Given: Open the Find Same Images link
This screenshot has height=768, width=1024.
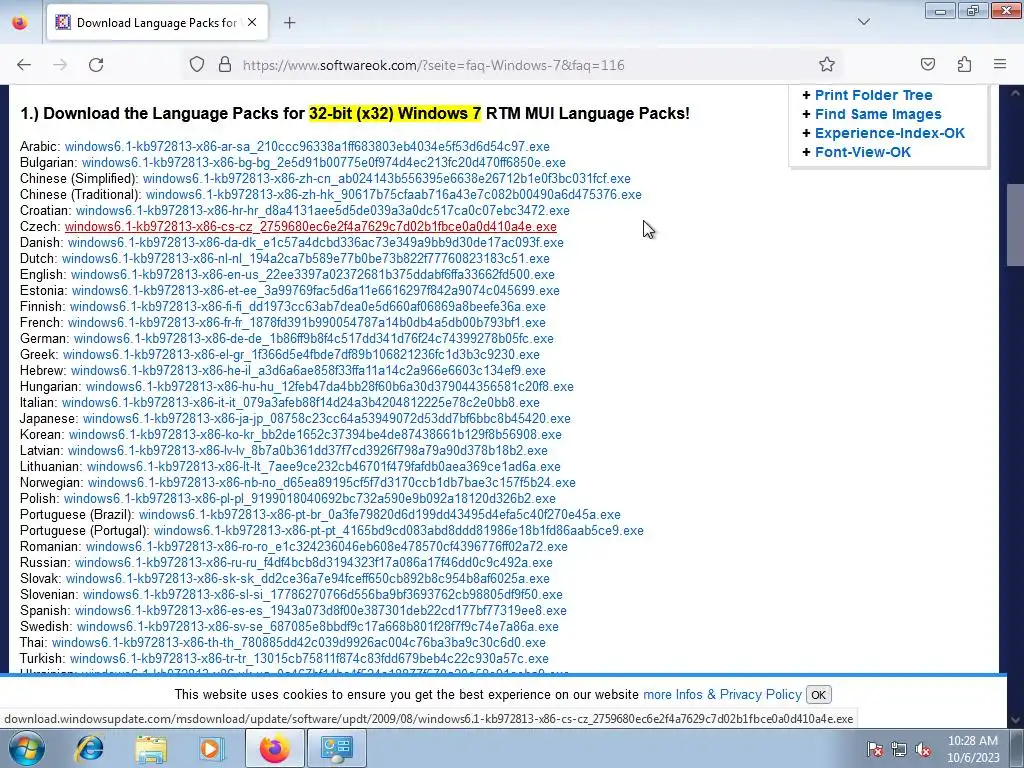Looking at the screenshot, I should point(878,114).
